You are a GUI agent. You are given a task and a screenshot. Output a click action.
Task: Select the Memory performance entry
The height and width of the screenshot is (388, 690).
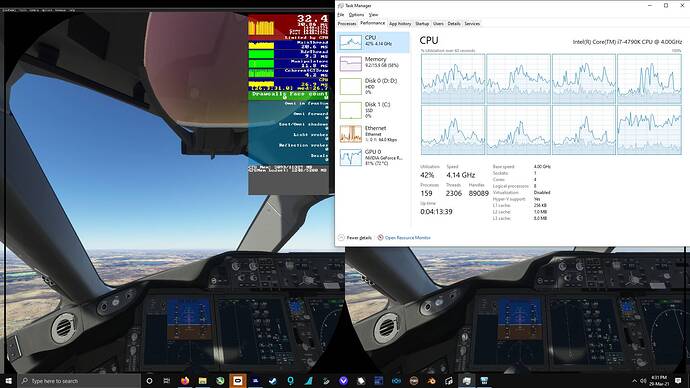click(374, 63)
